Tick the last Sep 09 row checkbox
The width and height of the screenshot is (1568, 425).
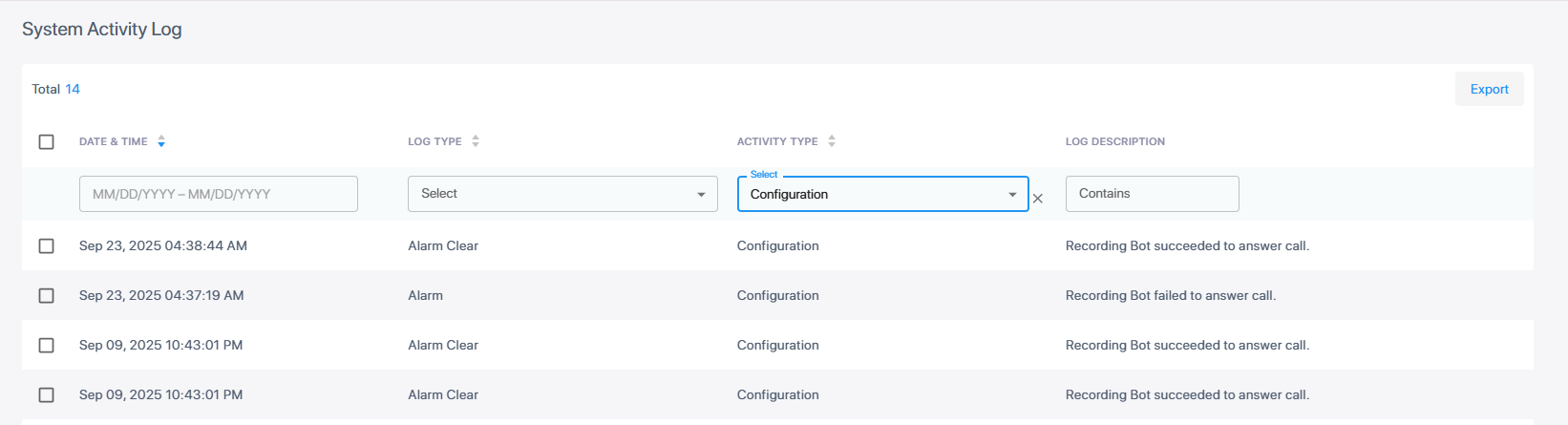[46, 395]
